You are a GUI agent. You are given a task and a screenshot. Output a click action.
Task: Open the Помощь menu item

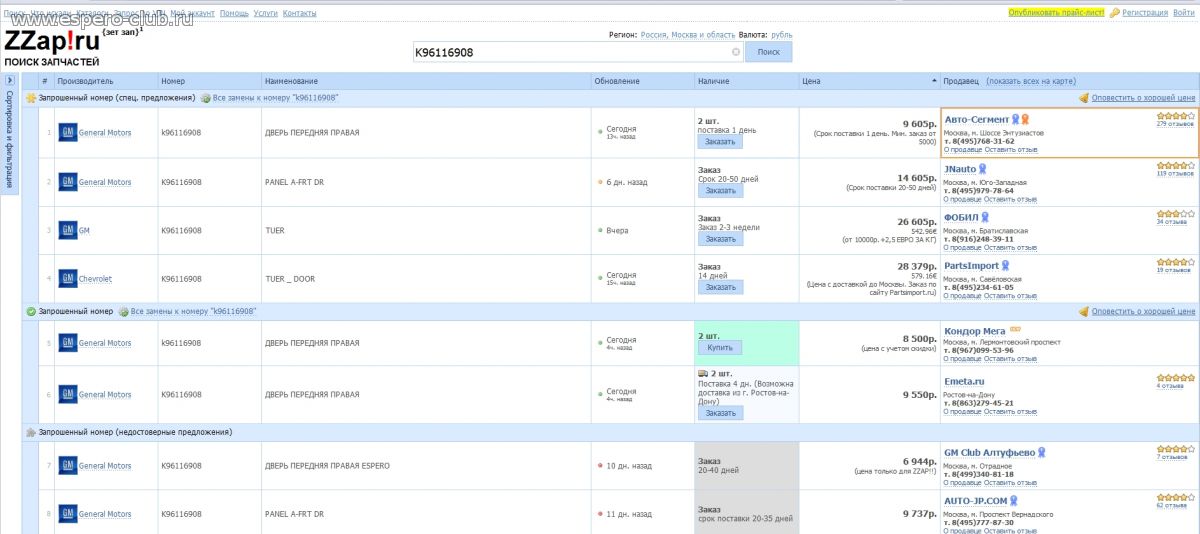point(234,13)
